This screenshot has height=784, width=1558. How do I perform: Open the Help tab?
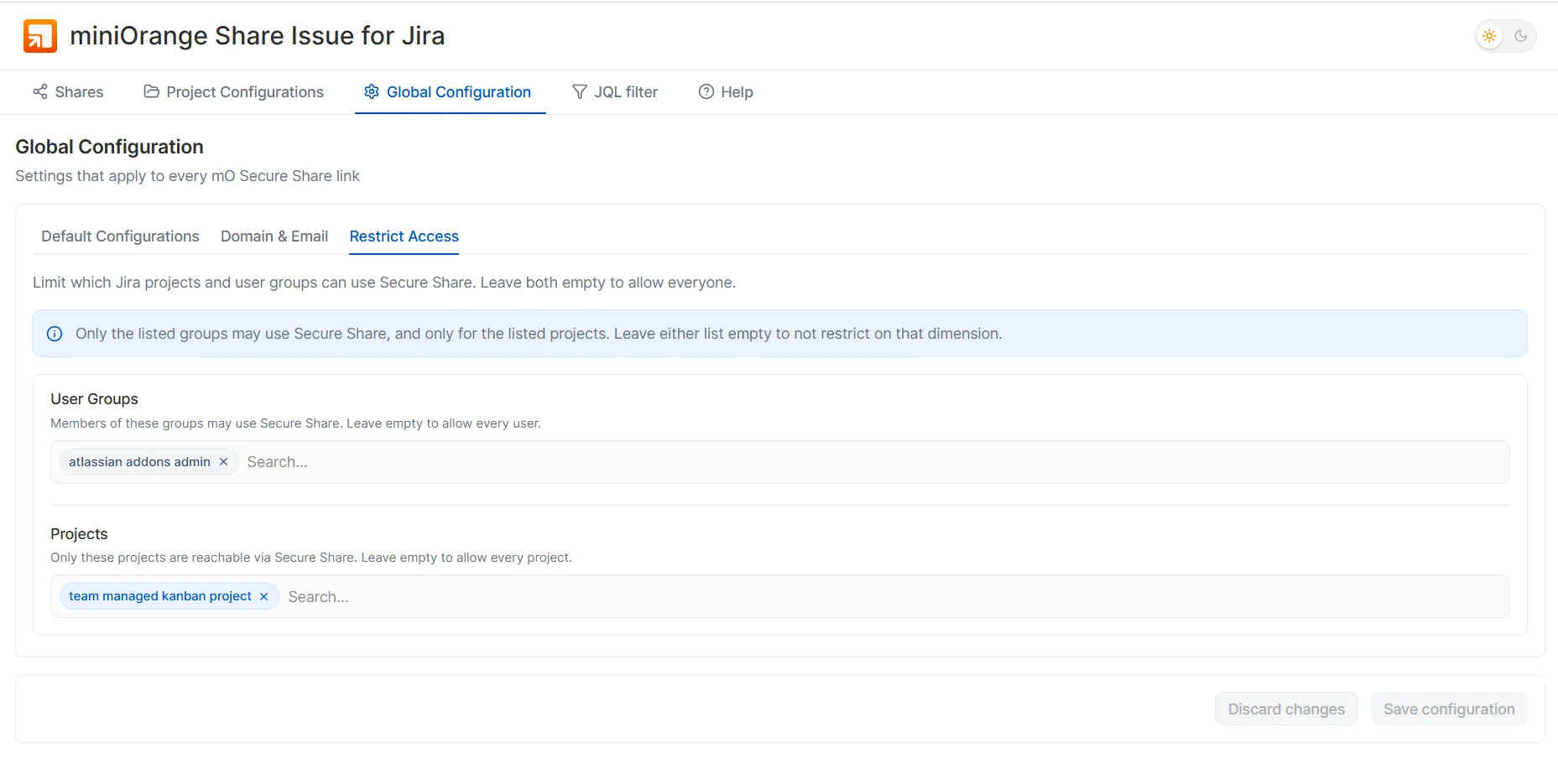coord(726,92)
